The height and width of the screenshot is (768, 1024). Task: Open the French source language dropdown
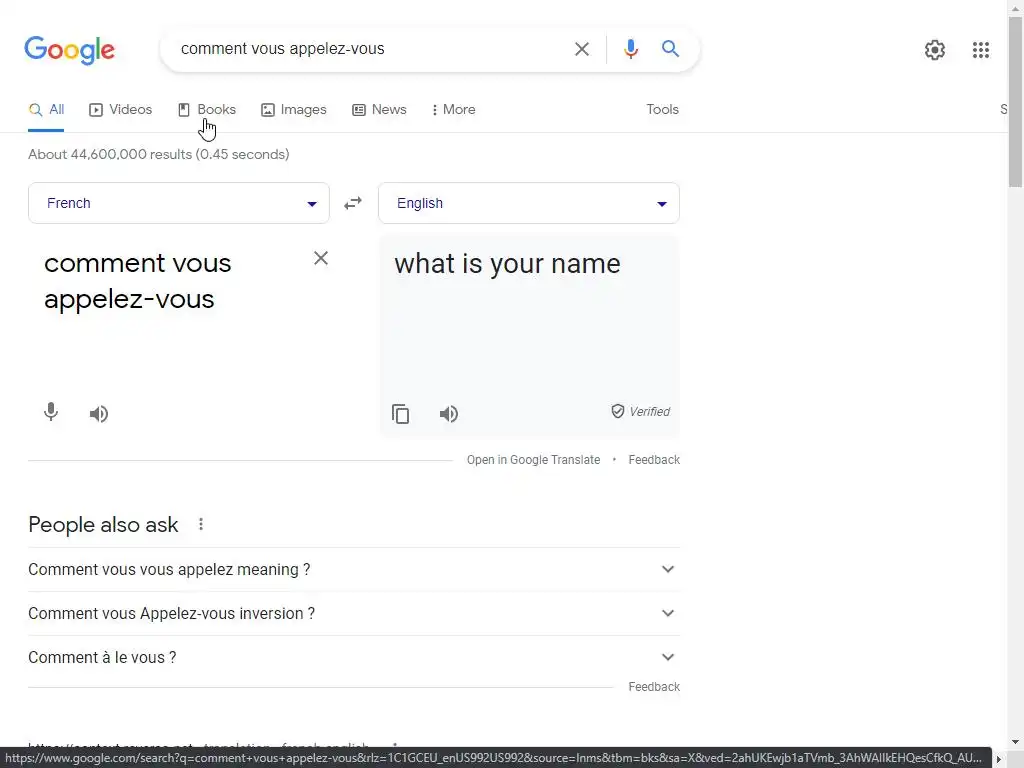click(x=179, y=203)
